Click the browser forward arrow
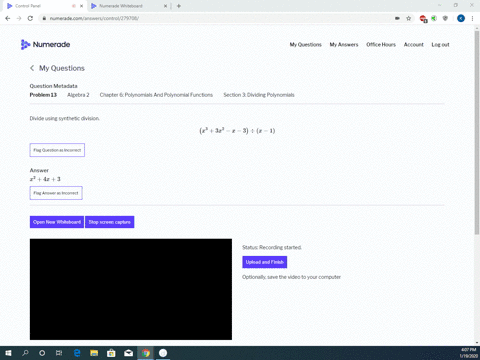The image size is (480, 360). point(19,18)
